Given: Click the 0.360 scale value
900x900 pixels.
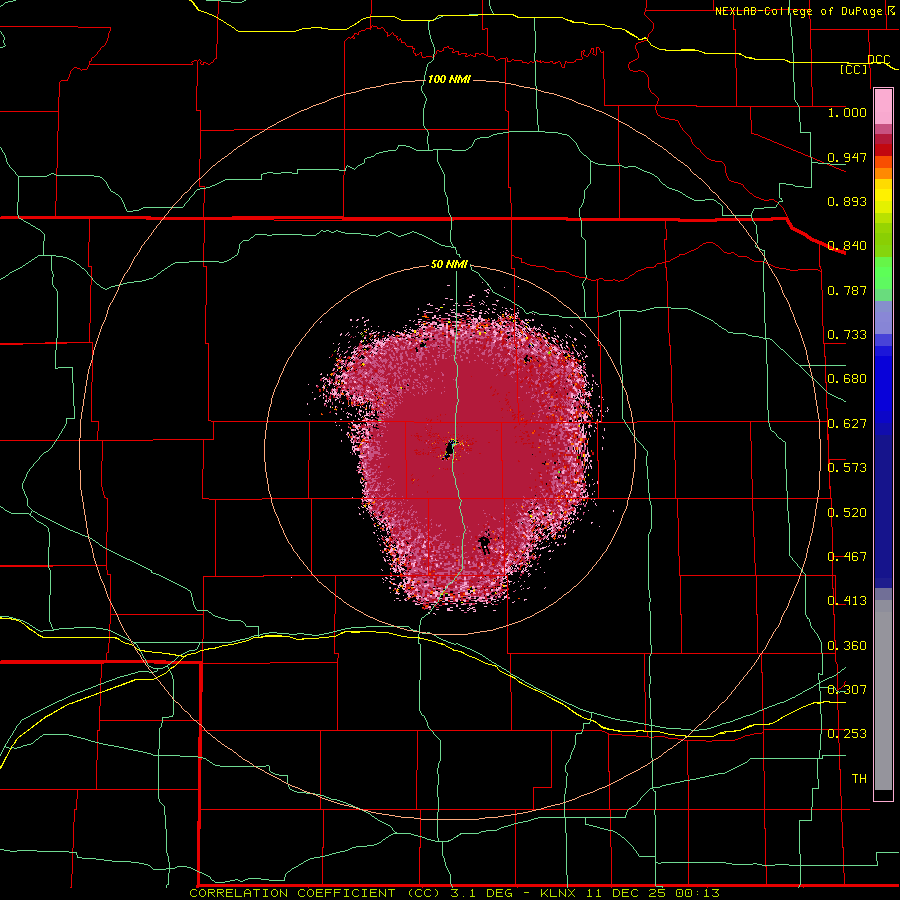Looking at the screenshot, I should [x=847, y=646].
